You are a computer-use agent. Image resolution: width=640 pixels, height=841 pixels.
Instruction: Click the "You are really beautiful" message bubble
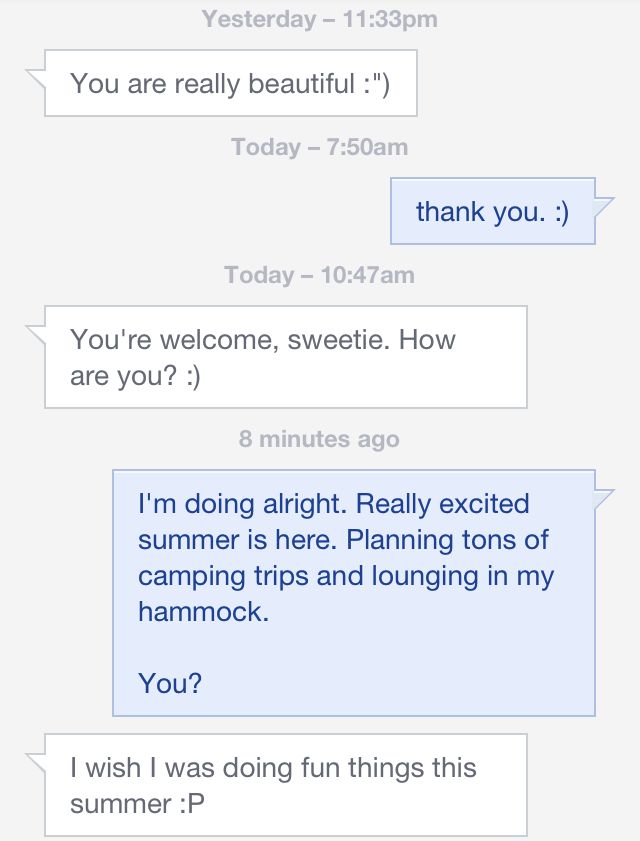pos(230,84)
